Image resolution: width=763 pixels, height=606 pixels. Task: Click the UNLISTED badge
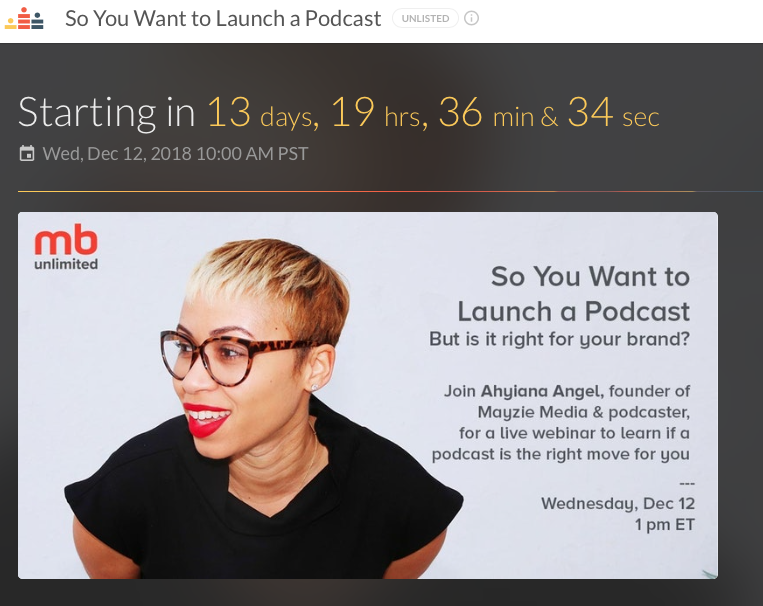point(425,18)
